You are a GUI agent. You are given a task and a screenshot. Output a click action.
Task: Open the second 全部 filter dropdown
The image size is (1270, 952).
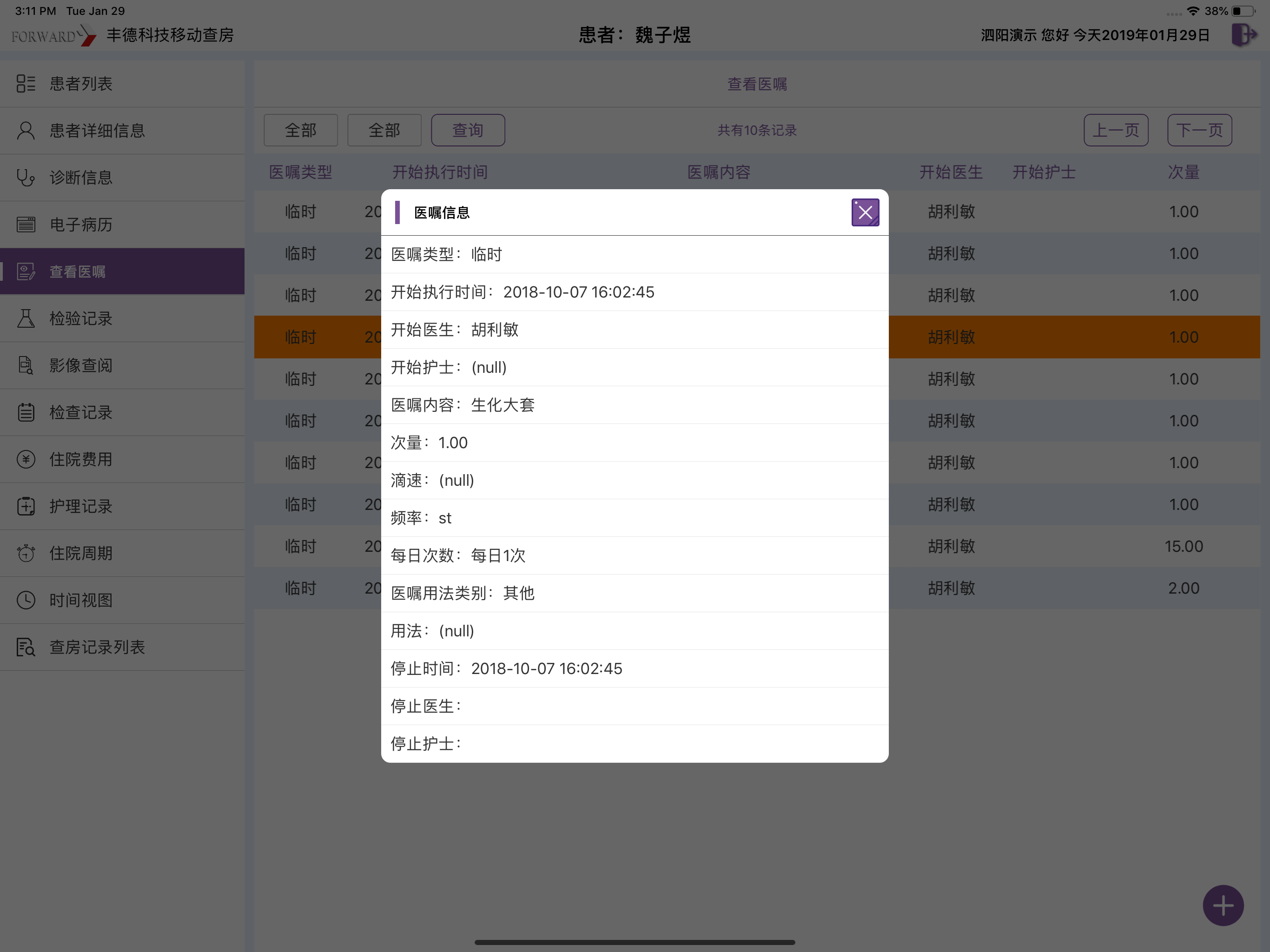coord(384,130)
